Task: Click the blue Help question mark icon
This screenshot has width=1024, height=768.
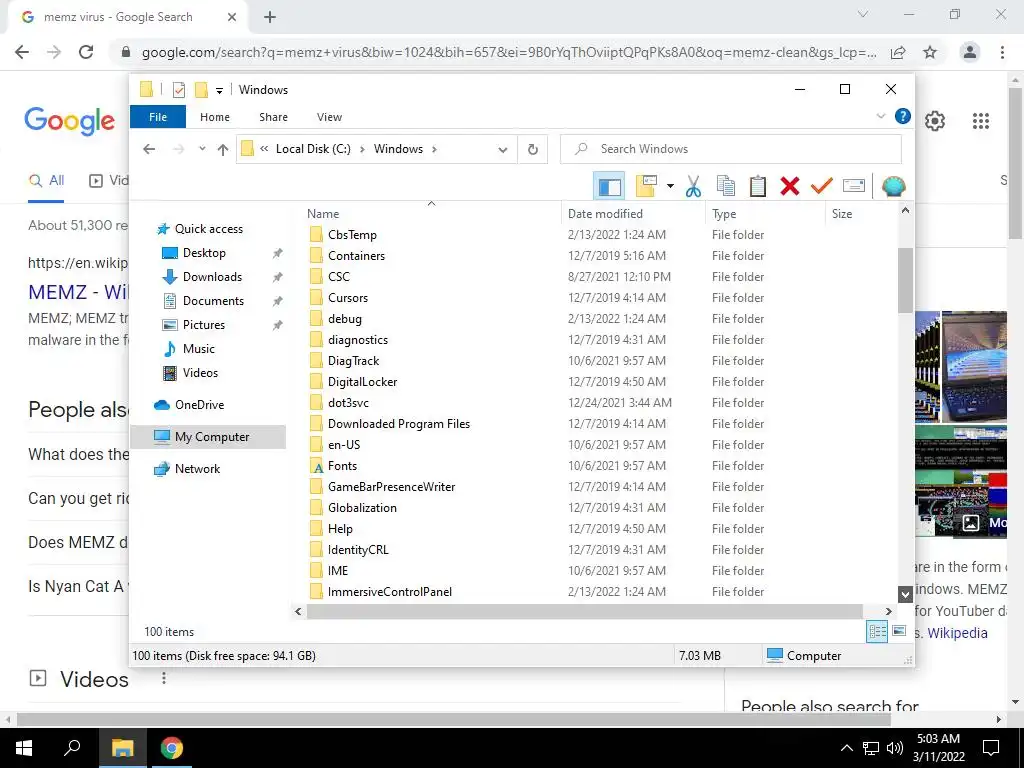Action: [903, 116]
